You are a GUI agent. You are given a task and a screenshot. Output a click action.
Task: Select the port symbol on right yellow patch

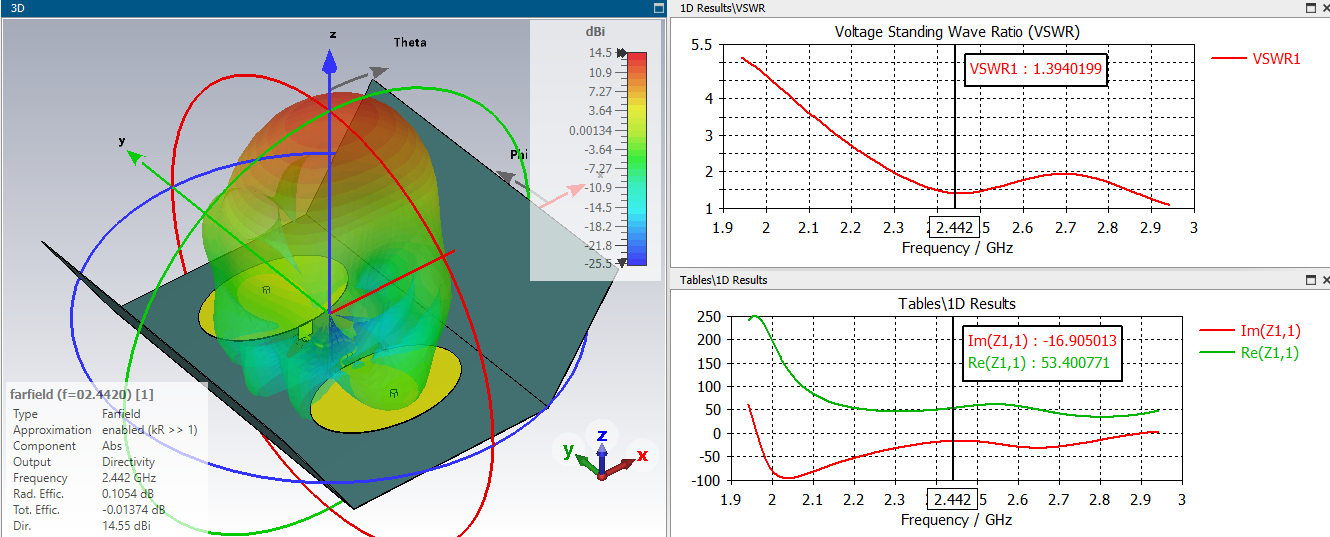pyautogui.click(x=394, y=393)
